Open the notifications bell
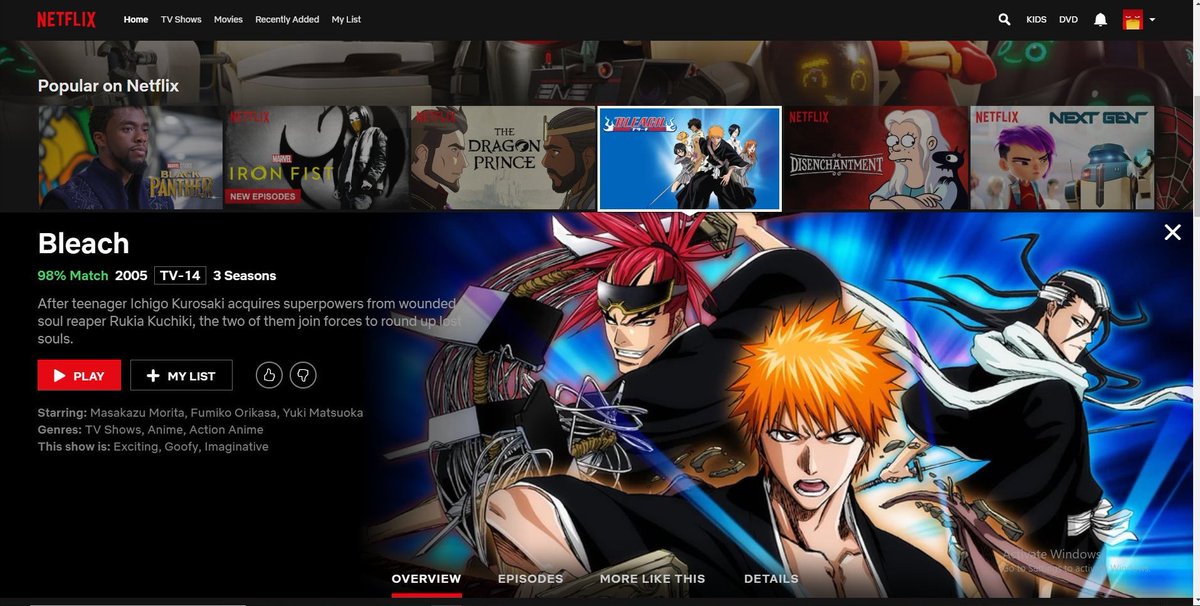This screenshot has width=1200, height=606. click(x=1100, y=19)
